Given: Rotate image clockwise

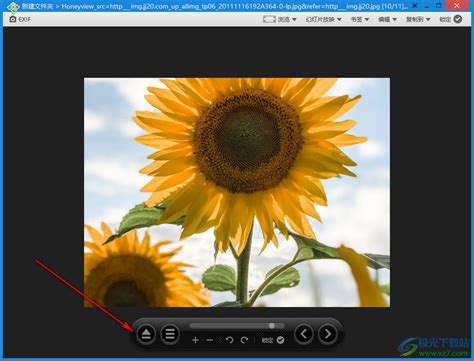Looking at the screenshot, I should tap(244, 340).
